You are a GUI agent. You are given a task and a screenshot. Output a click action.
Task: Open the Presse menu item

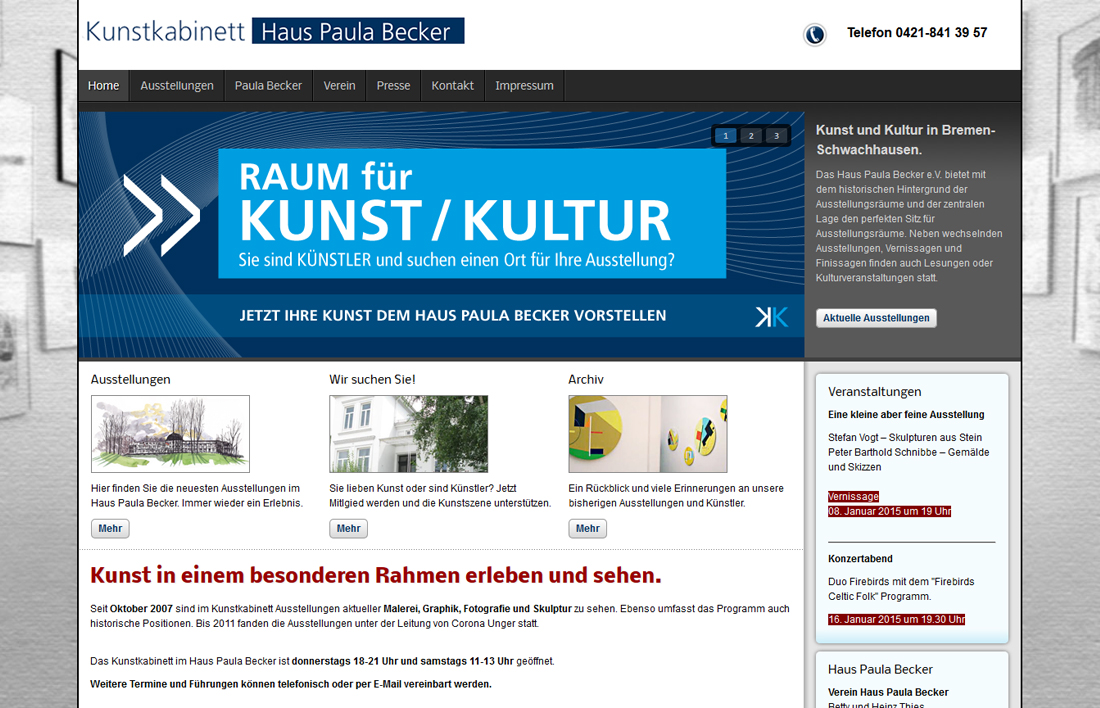point(394,86)
